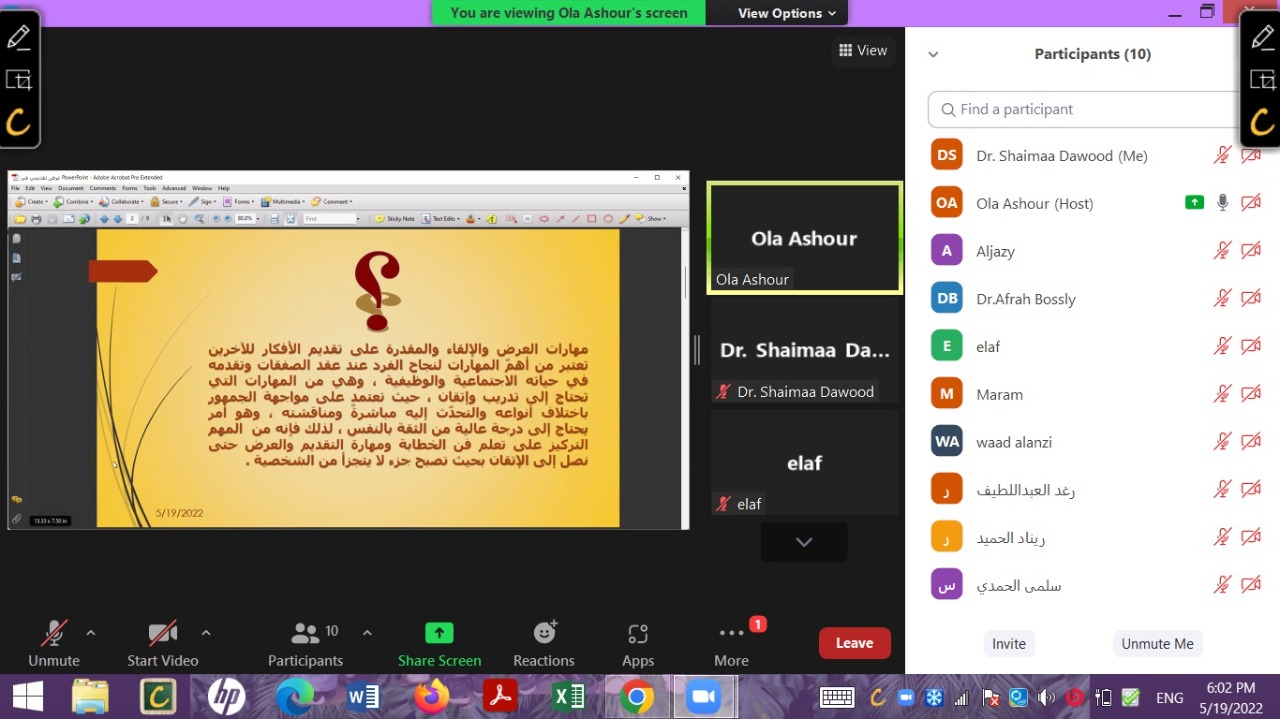The image size is (1280, 719).
Task: Toggle Start Video camera button
Action: [x=162, y=633]
